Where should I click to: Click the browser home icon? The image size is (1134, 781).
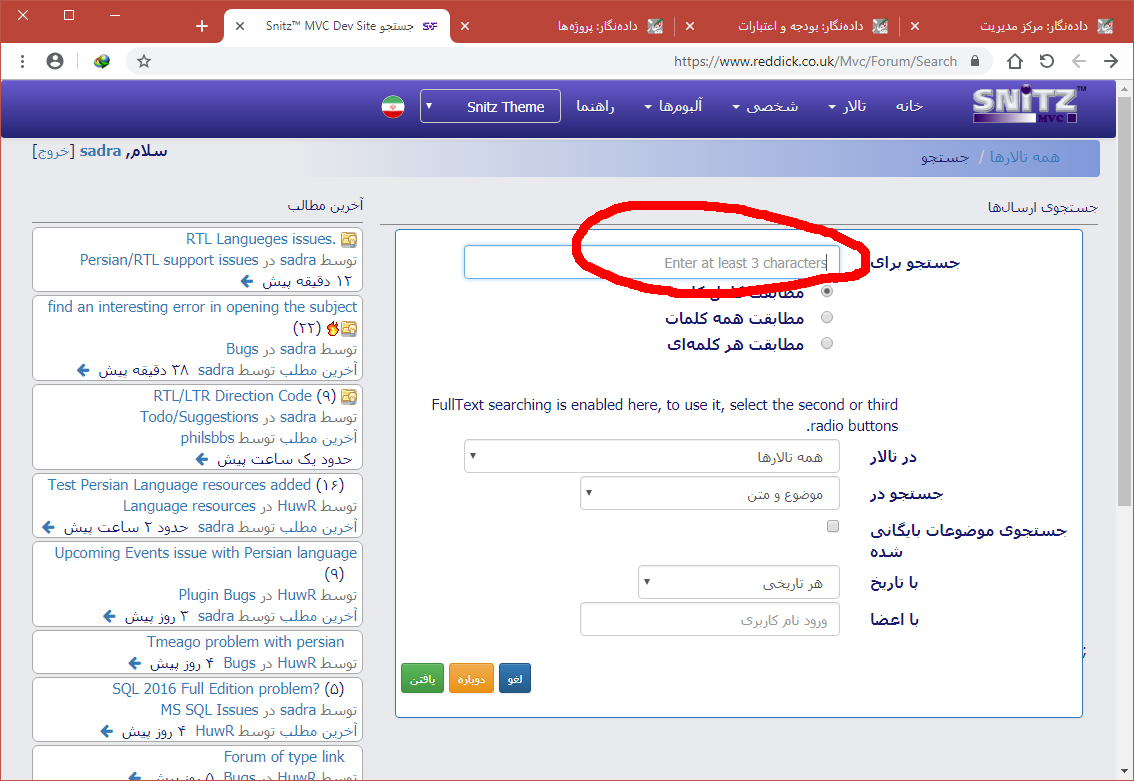pyautogui.click(x=1015, y=61)
